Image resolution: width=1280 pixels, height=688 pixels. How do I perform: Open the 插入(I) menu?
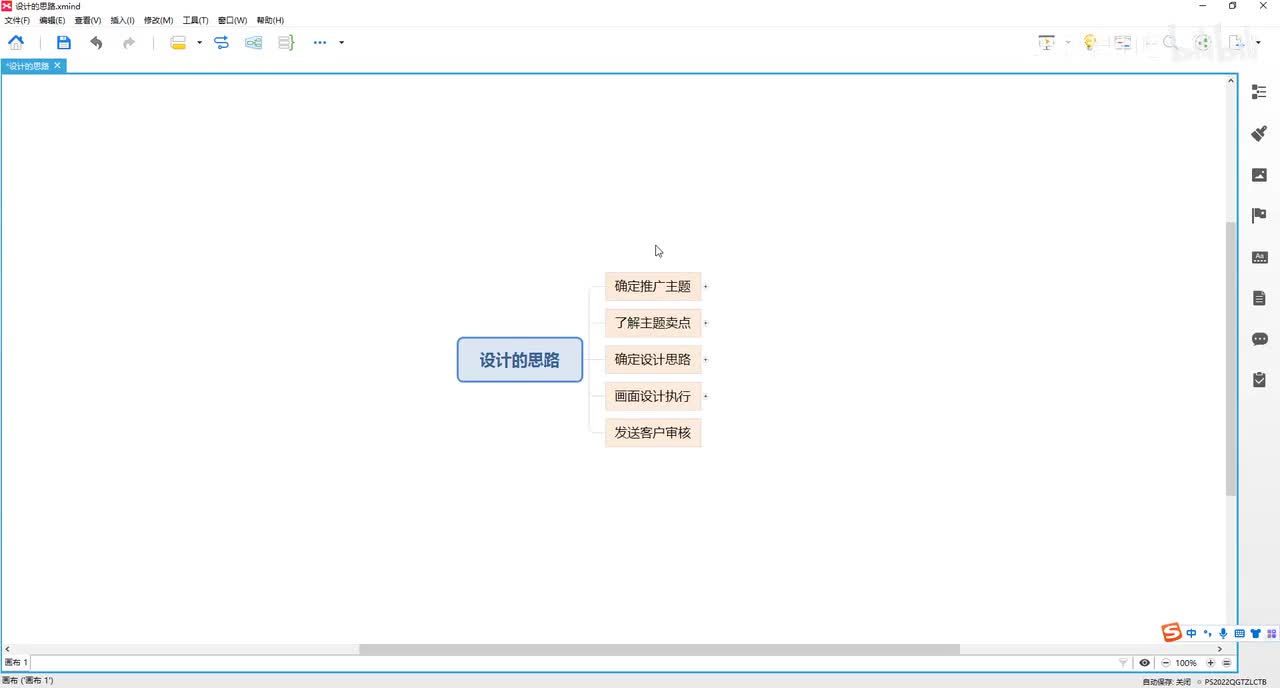[x=122, y=20]
